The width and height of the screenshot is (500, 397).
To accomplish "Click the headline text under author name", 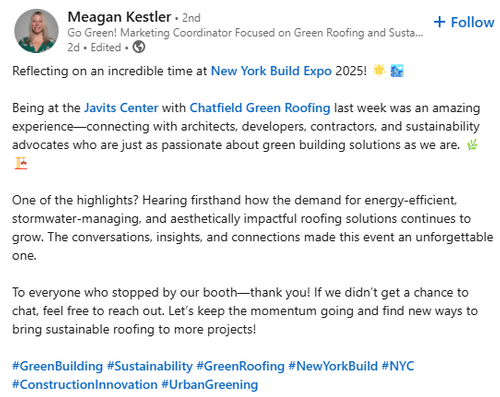I will (x=245, y=33).
